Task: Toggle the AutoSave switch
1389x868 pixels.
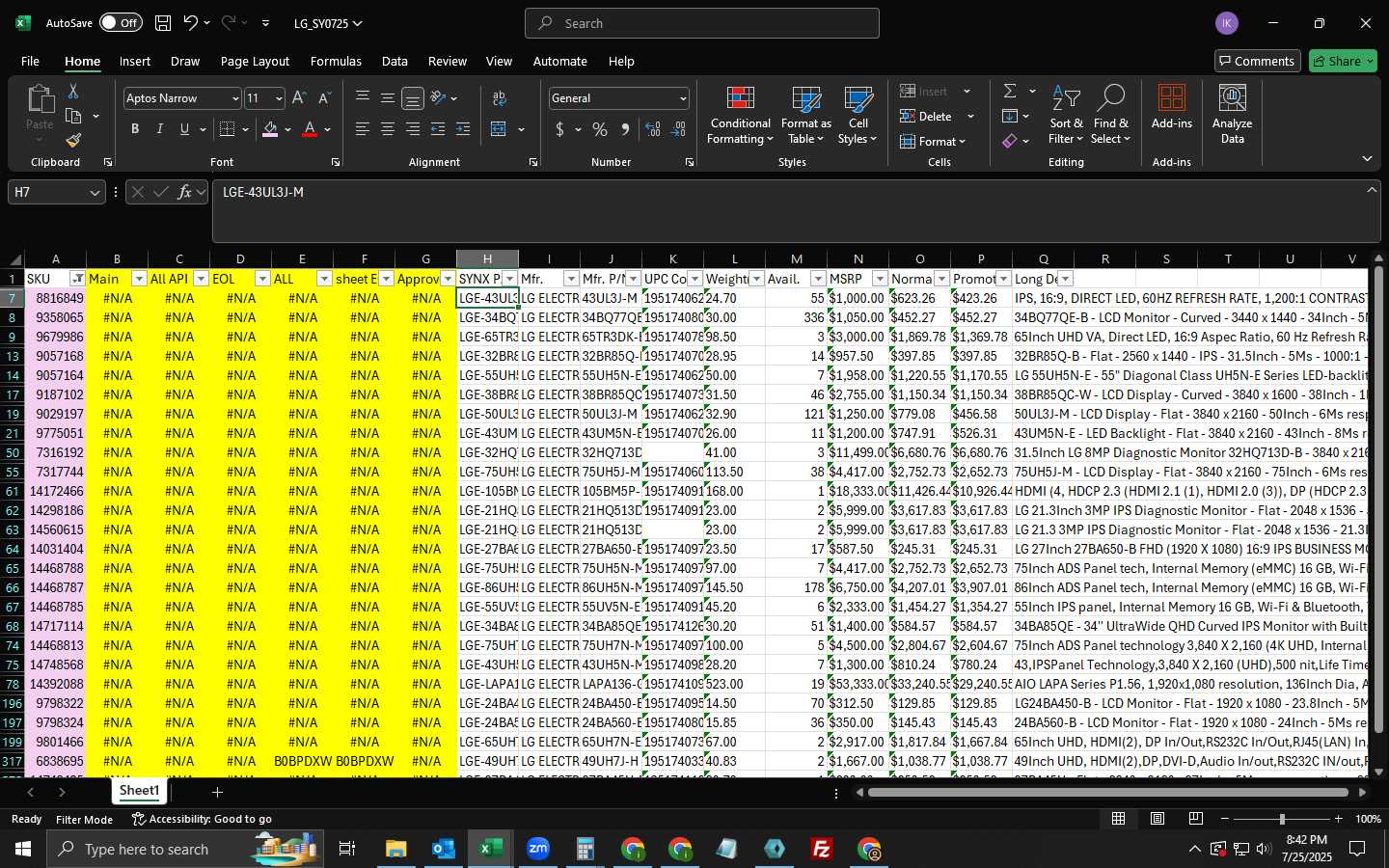Action: [x=121, y=23]
